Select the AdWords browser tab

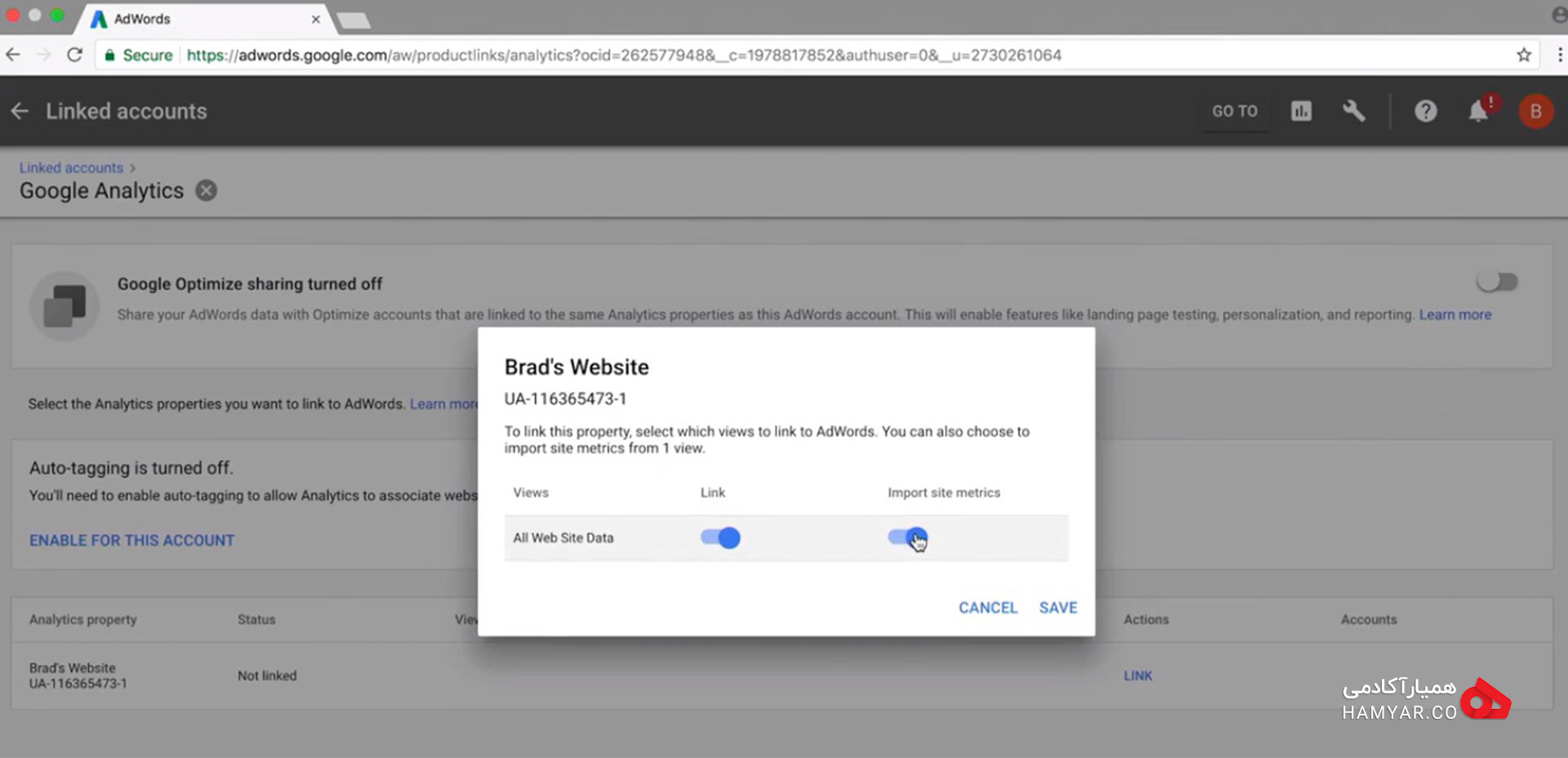pyautogui.click(x=204, y=19)
